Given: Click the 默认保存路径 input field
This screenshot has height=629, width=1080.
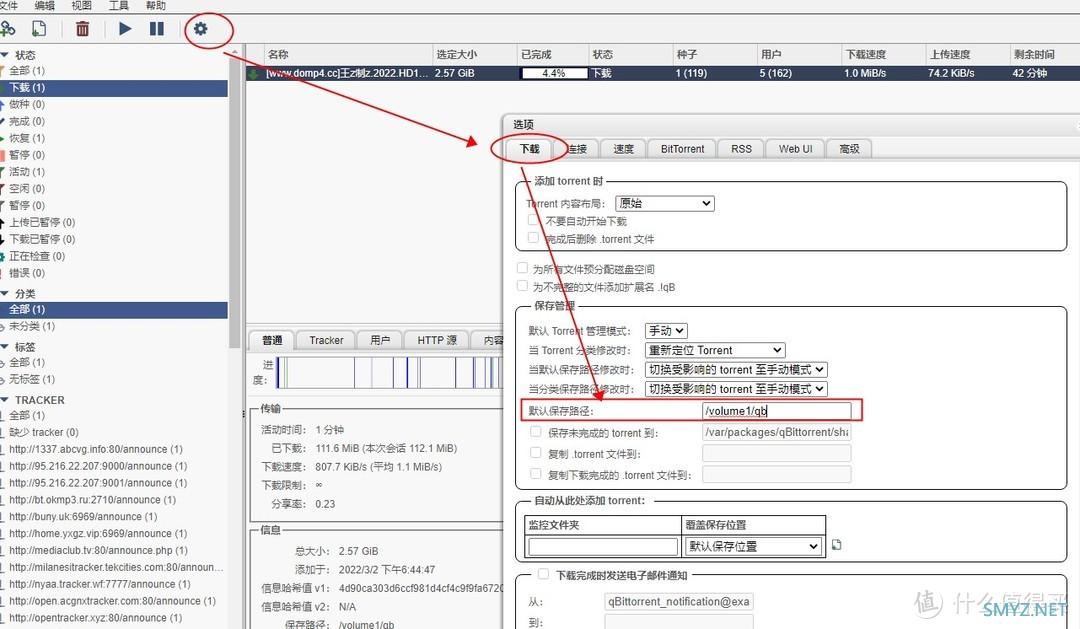Looking at the screenshot, I should click(777, 411).
